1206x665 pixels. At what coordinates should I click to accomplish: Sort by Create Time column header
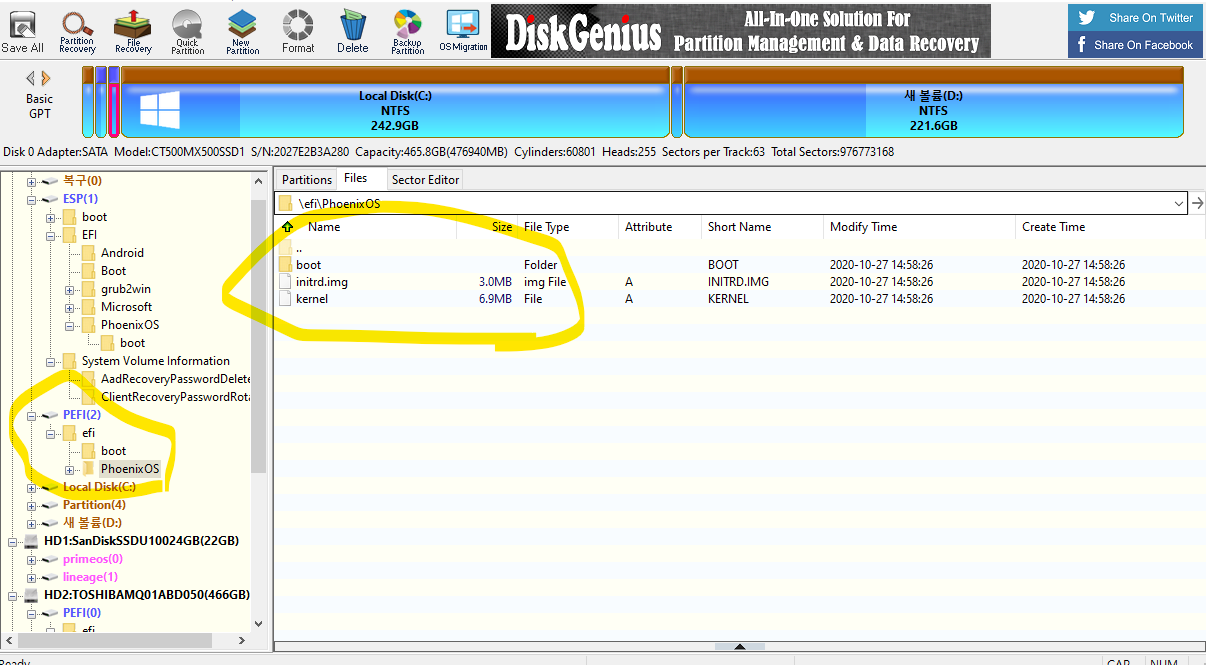1110,227
